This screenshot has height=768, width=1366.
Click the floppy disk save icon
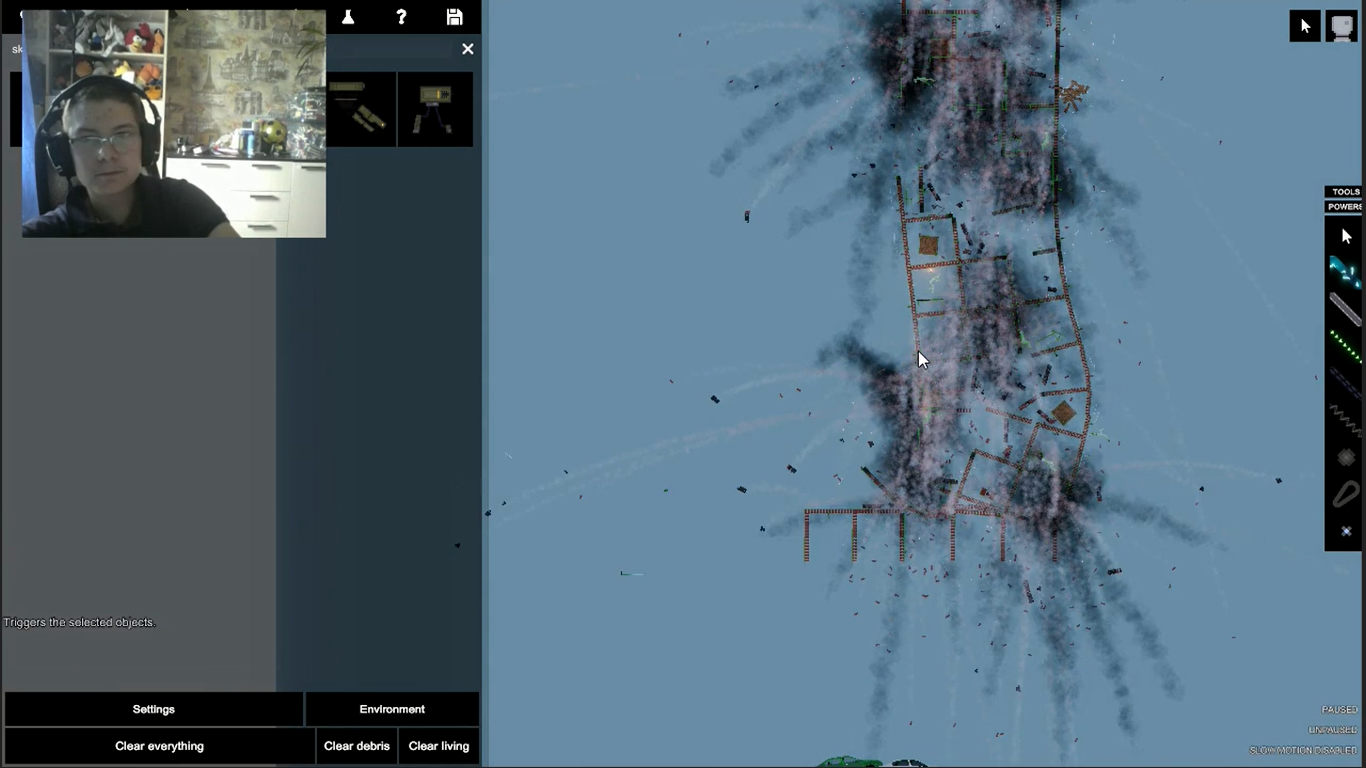coord(454,17)
